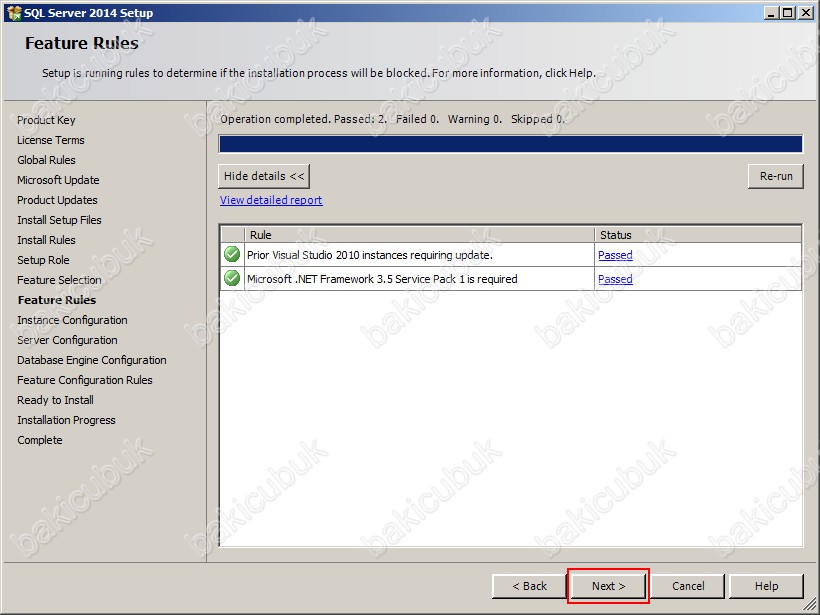Viewport: 820px width, 615px height.
Task: Collapse rules list with Hide details button
Action: coord(264,176)
